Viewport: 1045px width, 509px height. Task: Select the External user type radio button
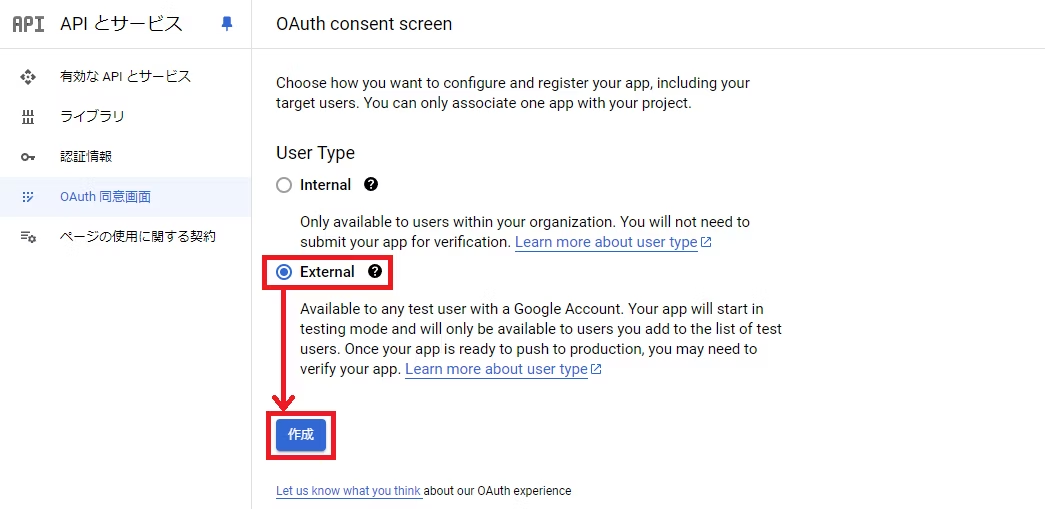(284, 272)
